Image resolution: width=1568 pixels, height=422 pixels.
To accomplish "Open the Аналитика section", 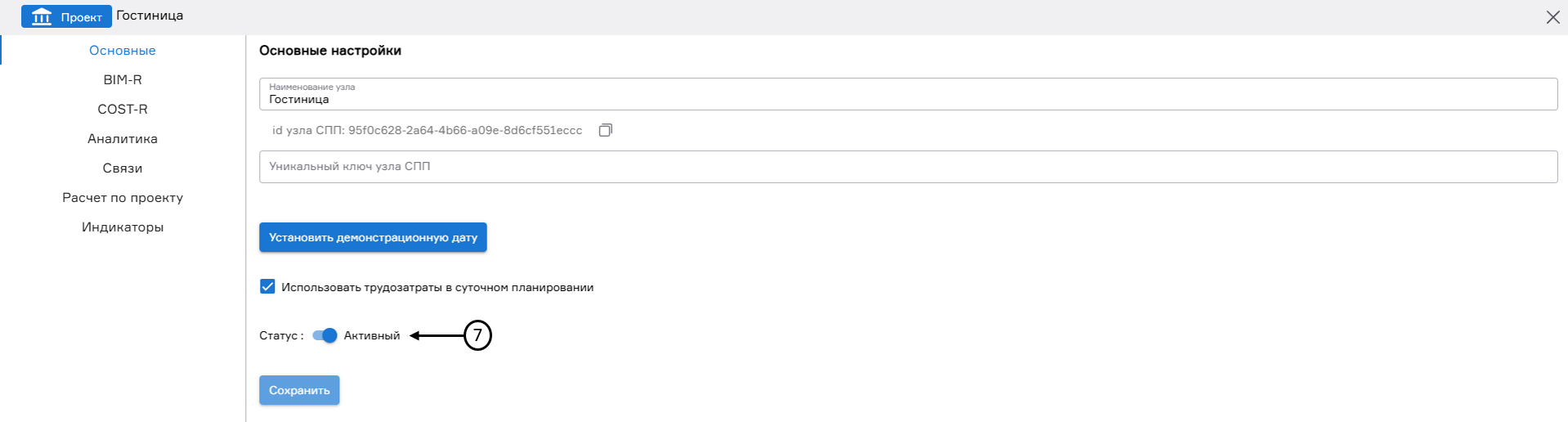I will coord(123,139).
